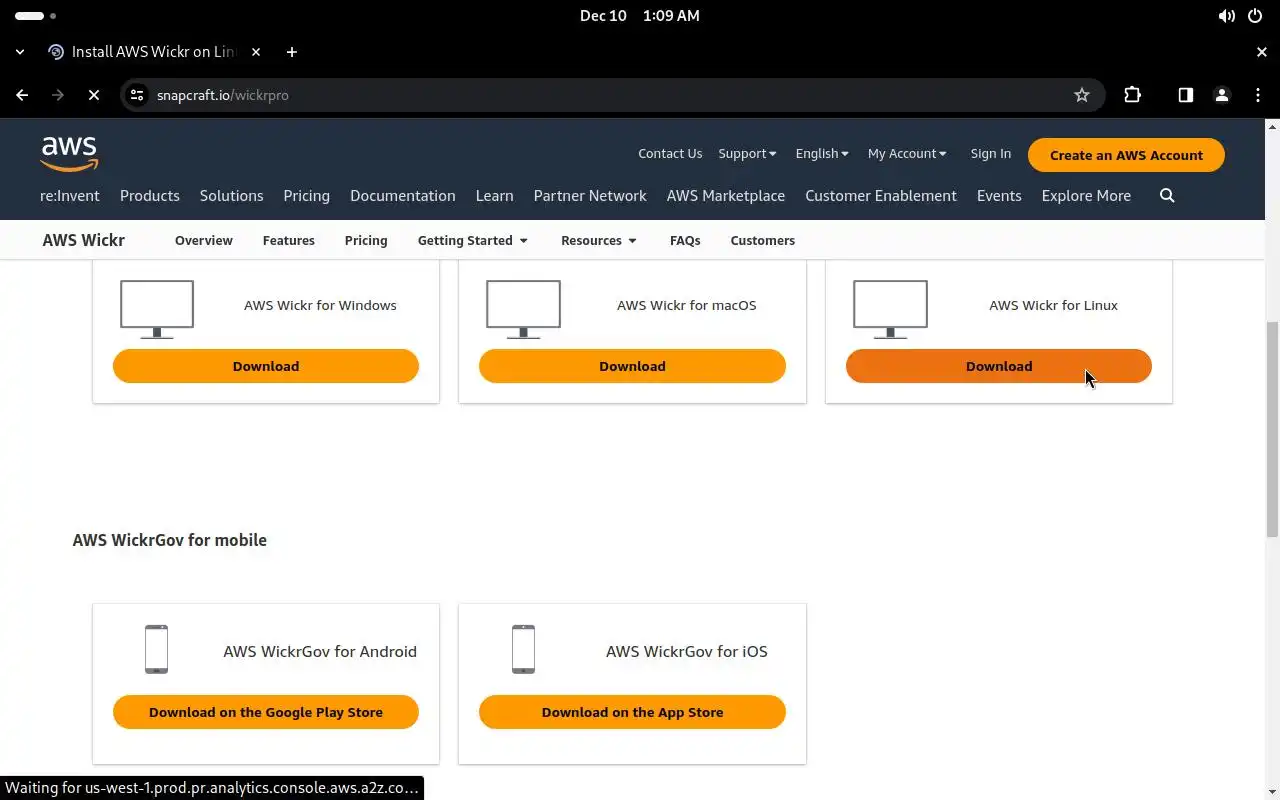Switch to the Overview tab

pyautogui.click(x=203, y=240)
